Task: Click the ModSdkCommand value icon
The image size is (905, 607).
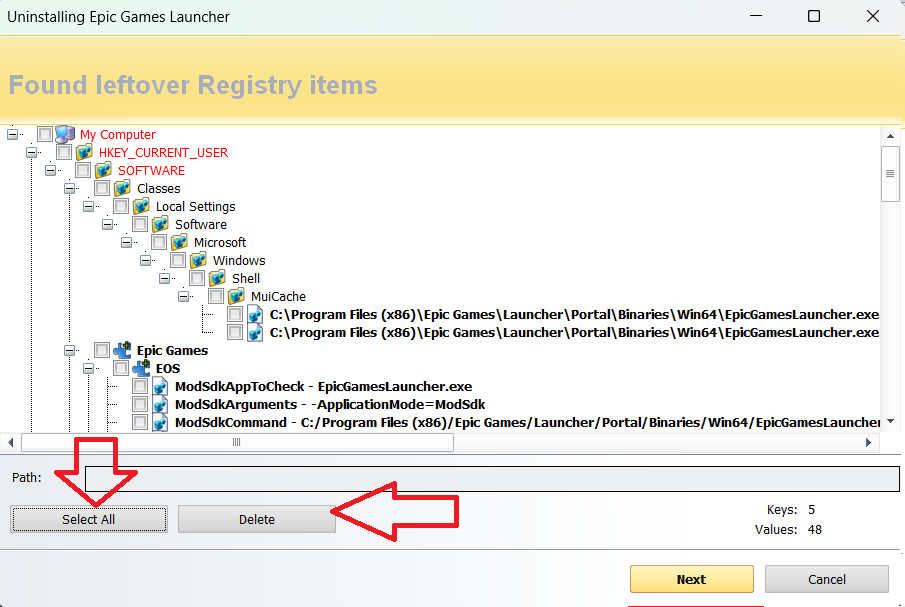Action: pyautogui.click(x=160, y=422)
